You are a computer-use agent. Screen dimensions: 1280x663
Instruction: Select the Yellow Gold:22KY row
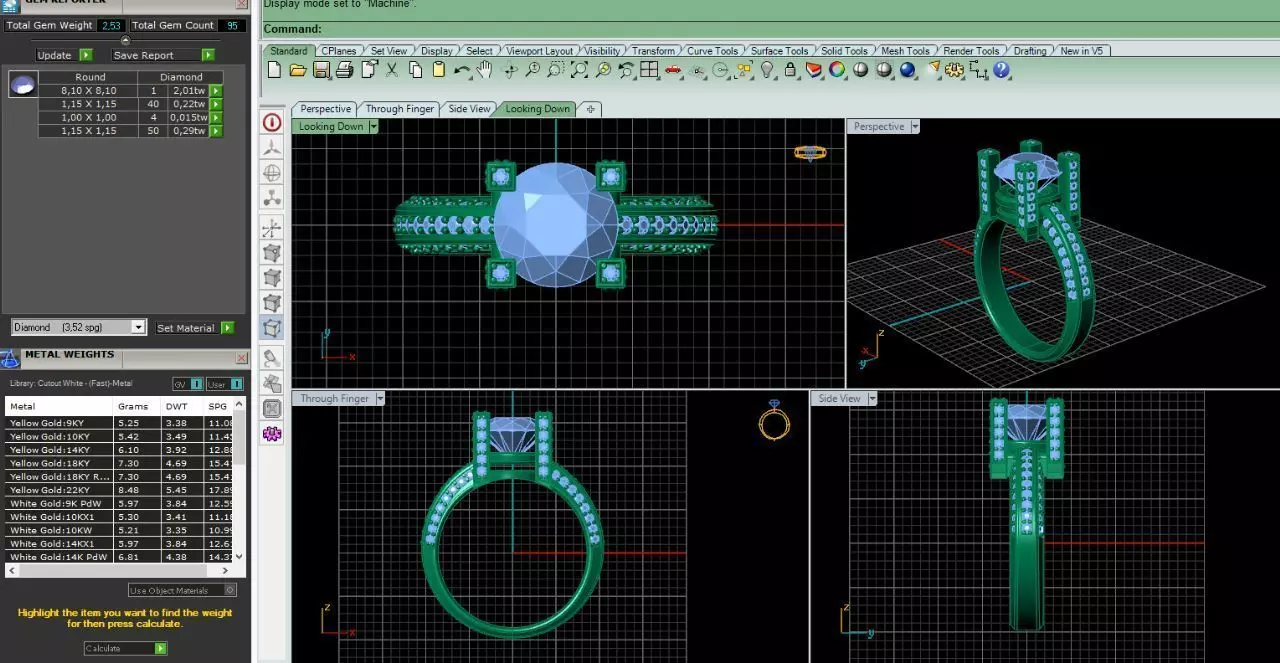click(x=119, y=490)
